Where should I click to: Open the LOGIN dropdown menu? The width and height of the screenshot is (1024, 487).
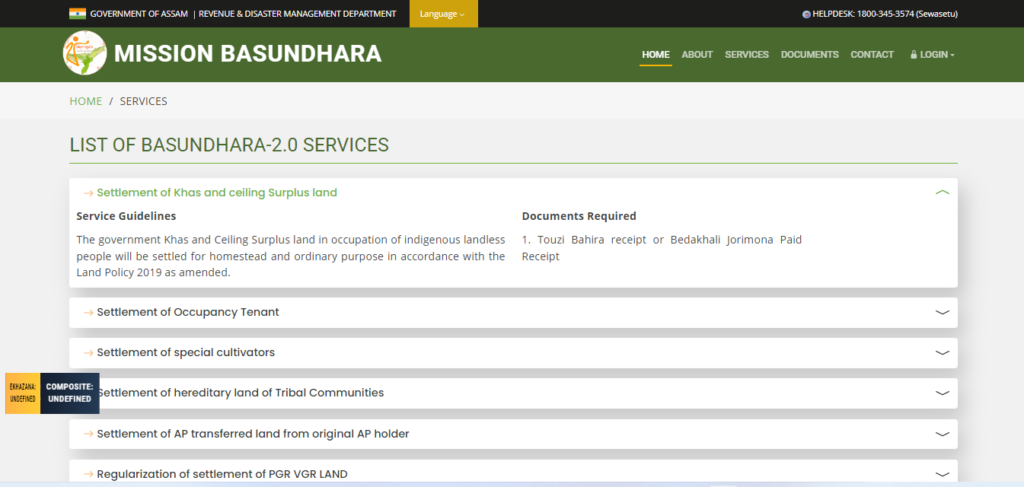point(933,55)
